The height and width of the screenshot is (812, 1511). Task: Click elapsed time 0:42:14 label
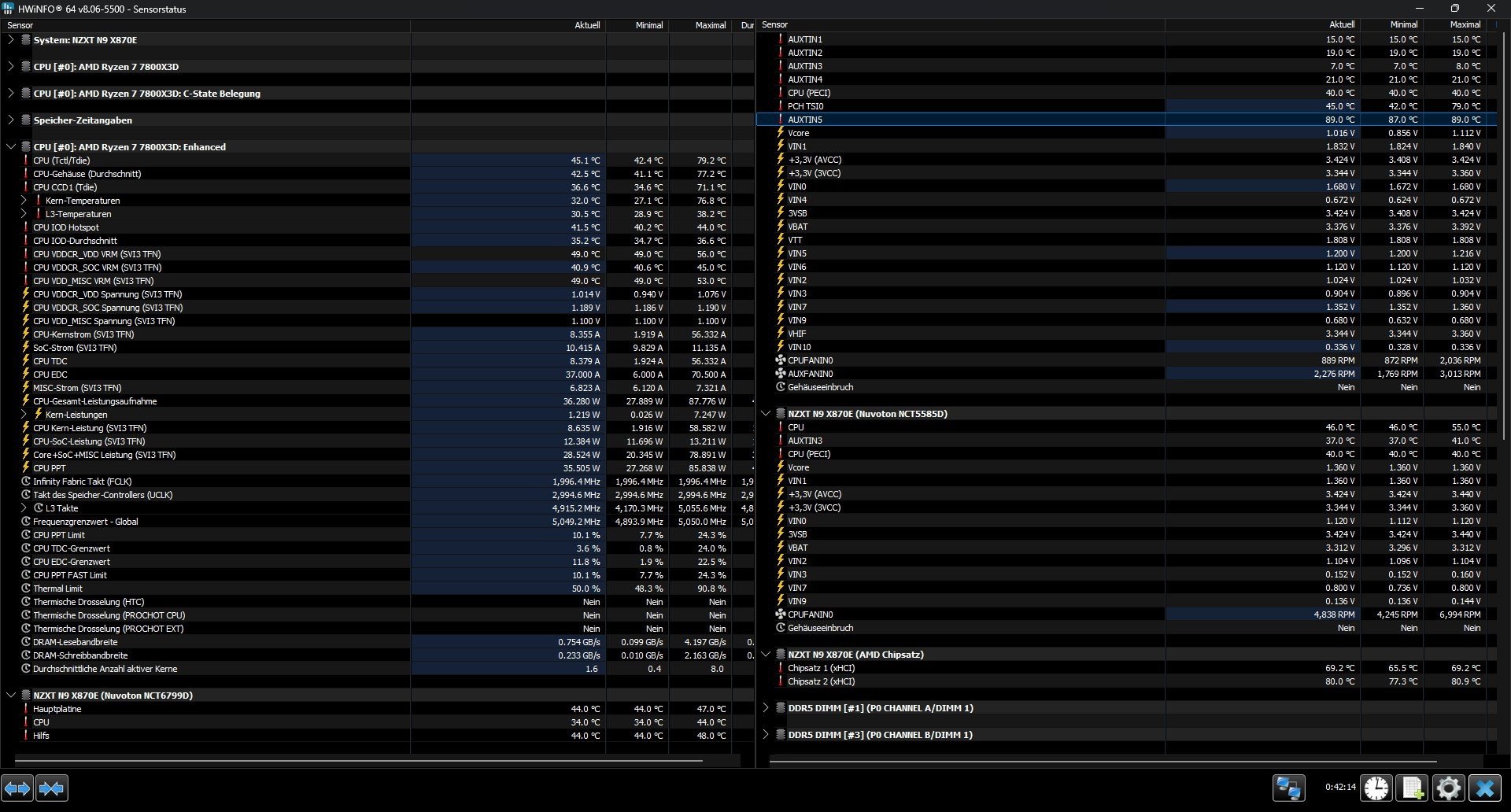pos(1340,787)
